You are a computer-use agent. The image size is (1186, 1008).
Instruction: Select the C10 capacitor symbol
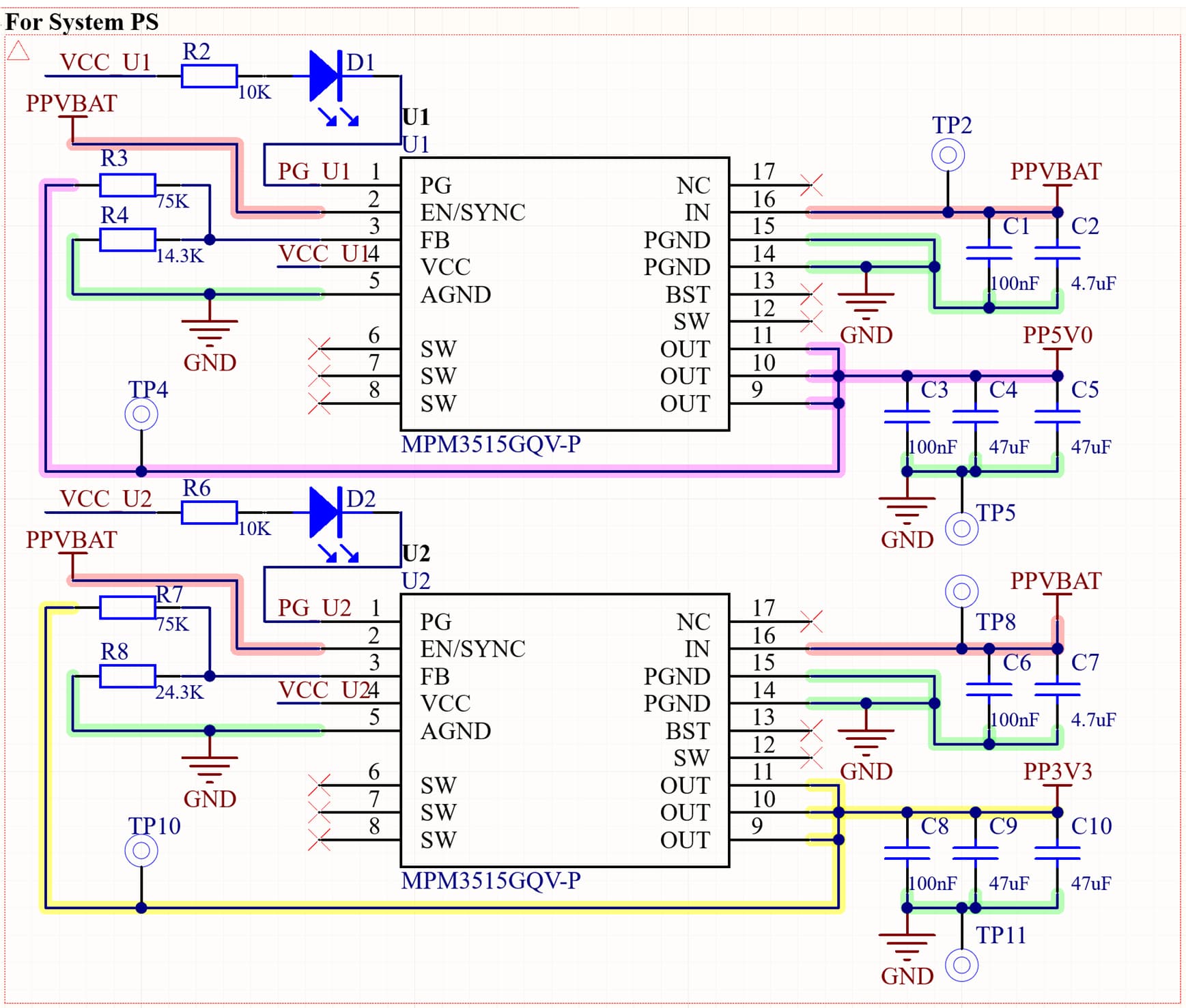(1057, 853)
